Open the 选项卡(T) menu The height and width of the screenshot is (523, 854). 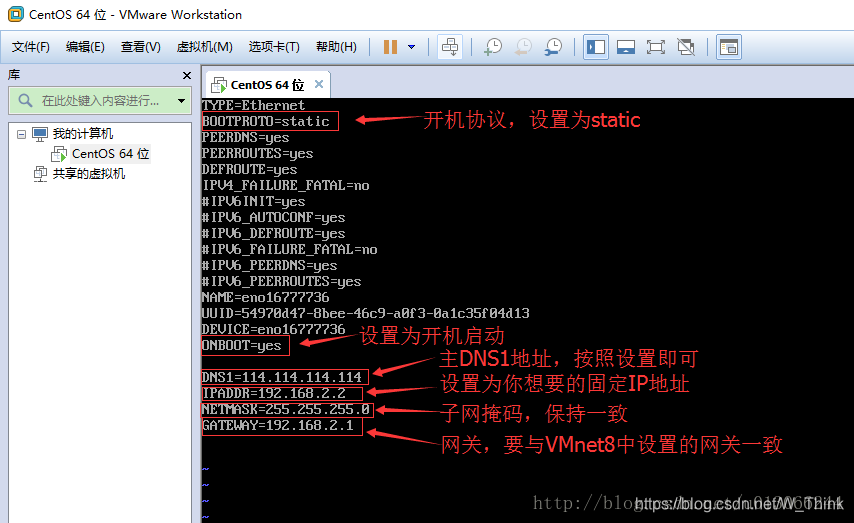click(274, 47)
